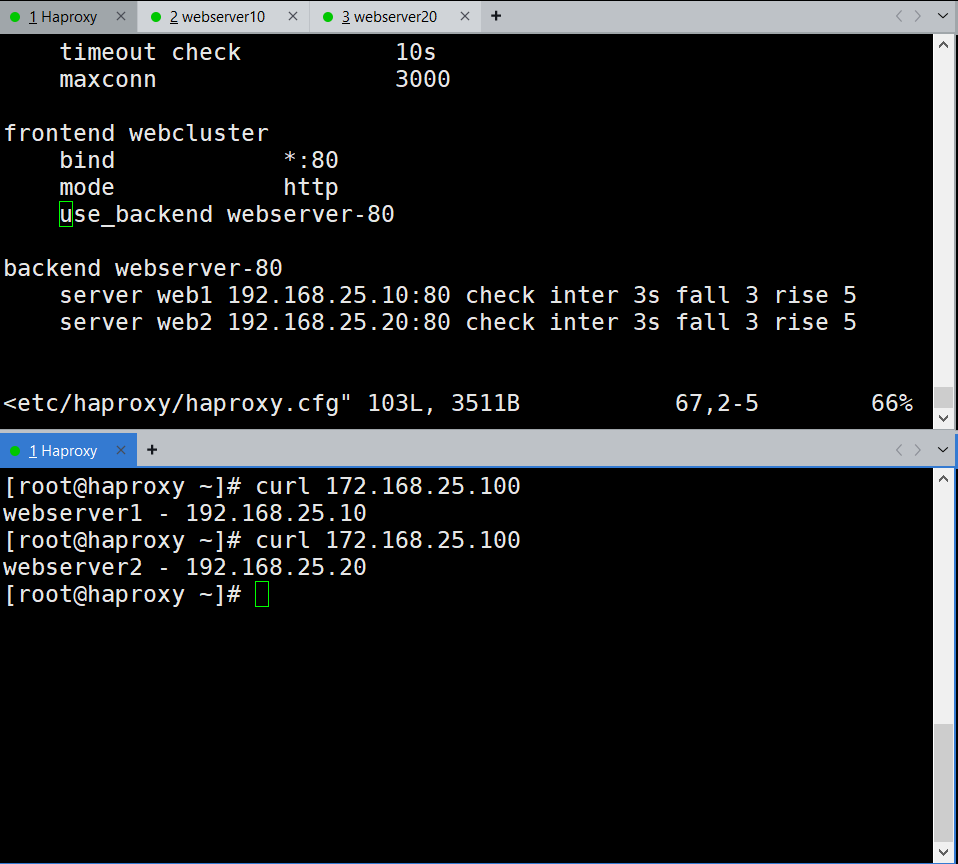Open the tab list dropdown in lower pane
Viewport: 958px width, 864px height.
[943, 450]
